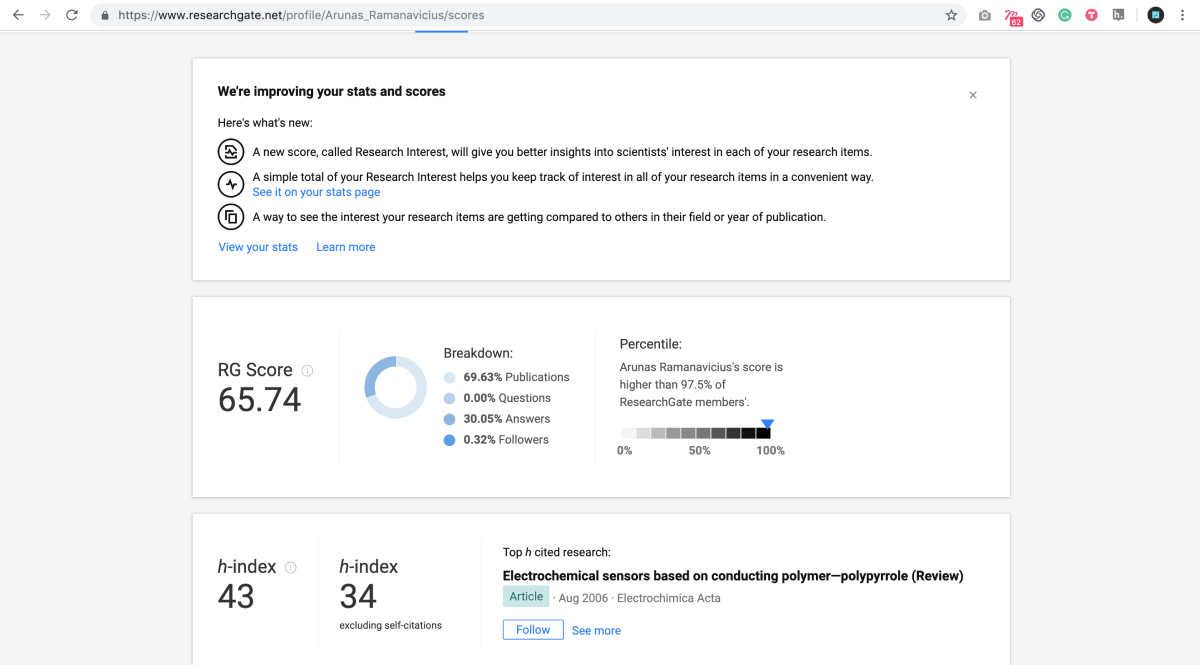Open the 'View your stats' link
1200x665 pixels.
(x=258, y=247)
